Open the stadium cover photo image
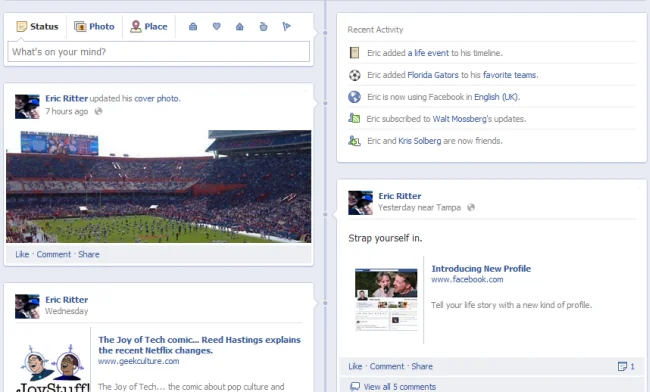This screenshot has width=650, height=392. [159, 186]
